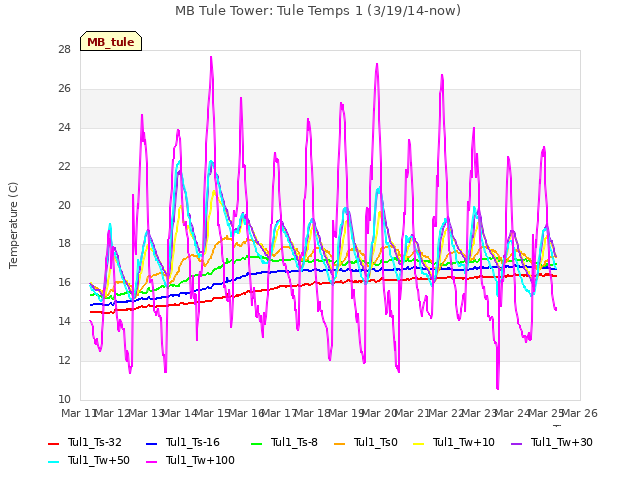
Task: Click the Mar 19 x-axis label
Action: coord(346,413)
